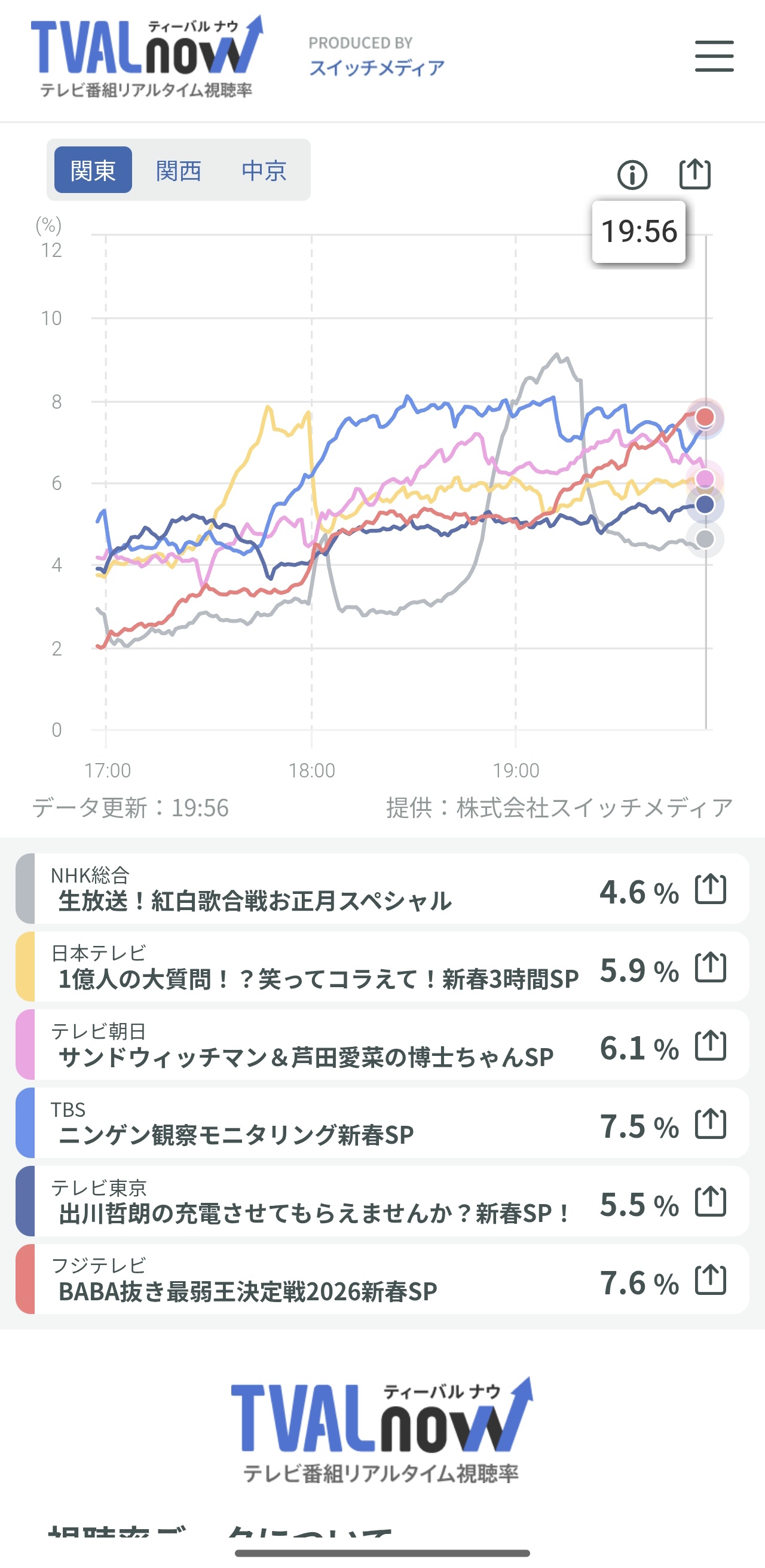Click the gray NHK総合 color swatch
The height and width of the screenshot is (1568, 765).
(25, 889)
